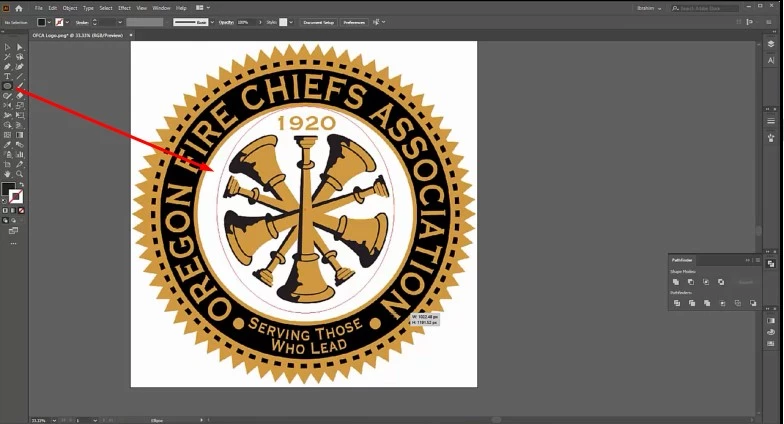
Task: Switch to Draw Normal mode
Action: (x=6, y=220)
